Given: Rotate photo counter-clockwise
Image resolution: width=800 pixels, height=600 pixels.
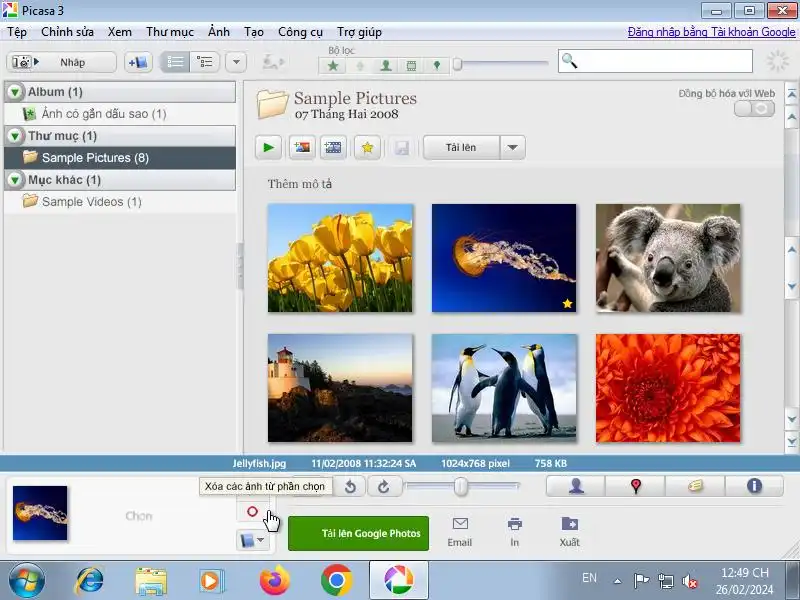Looking at the screenshot, I should coord(351,487).
